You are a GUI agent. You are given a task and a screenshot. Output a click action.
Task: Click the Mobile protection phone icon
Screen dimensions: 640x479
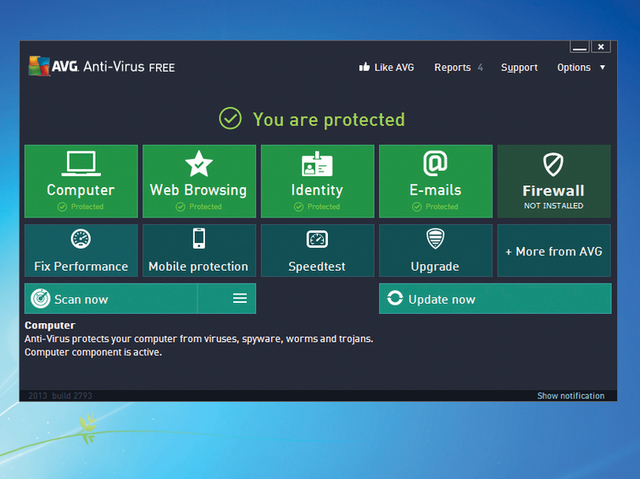click(199, 238)
